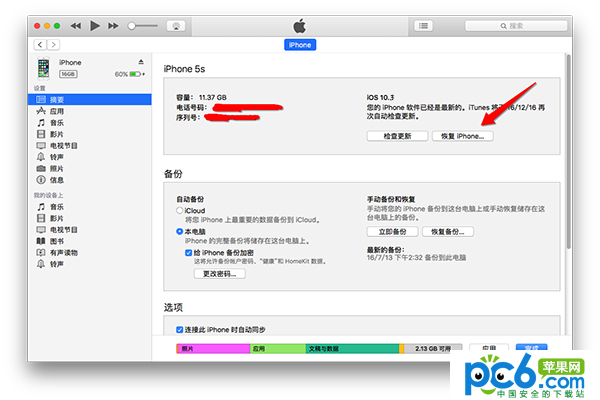This screenshot has width=600, height=400.
Task: Click the 检查更新 check for update button
Action: (397, 135)
